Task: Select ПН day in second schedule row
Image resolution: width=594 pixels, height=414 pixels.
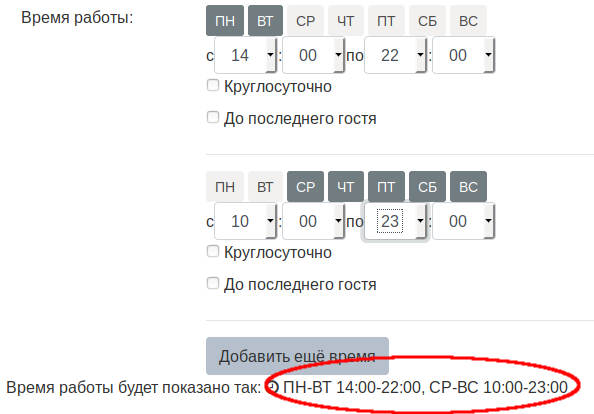Action: tap(225, 187)
